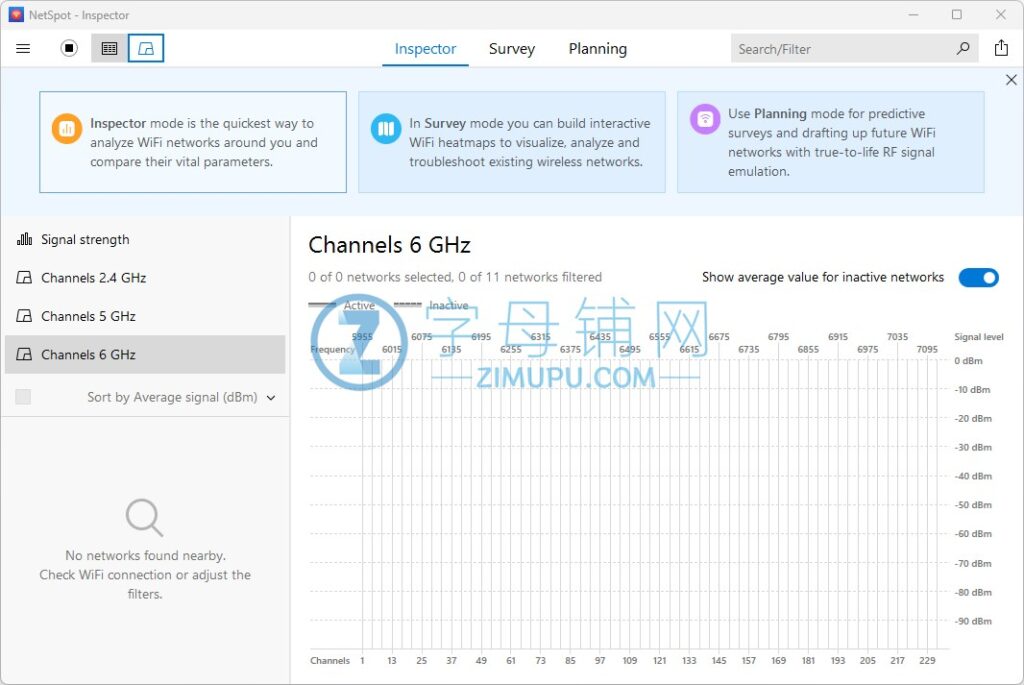Click the 7095 frequency label
This screenshot has width=1024, height=685.
927,349
